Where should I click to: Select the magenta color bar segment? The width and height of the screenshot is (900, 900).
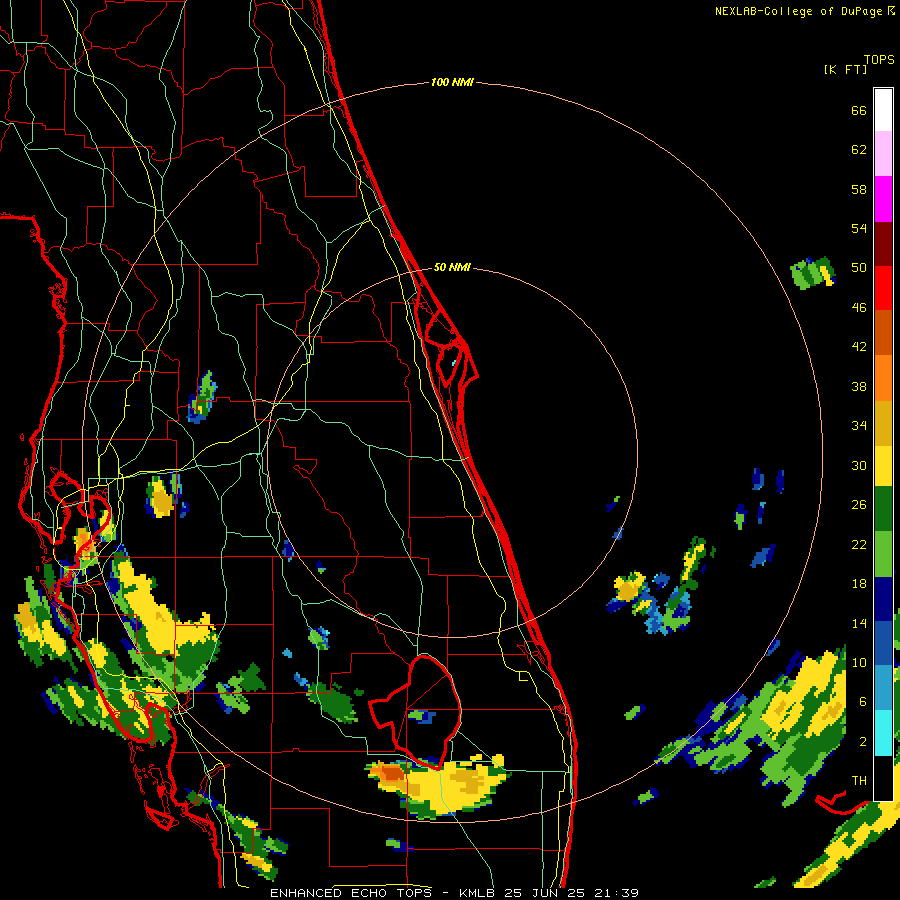[x=883, y=199]
